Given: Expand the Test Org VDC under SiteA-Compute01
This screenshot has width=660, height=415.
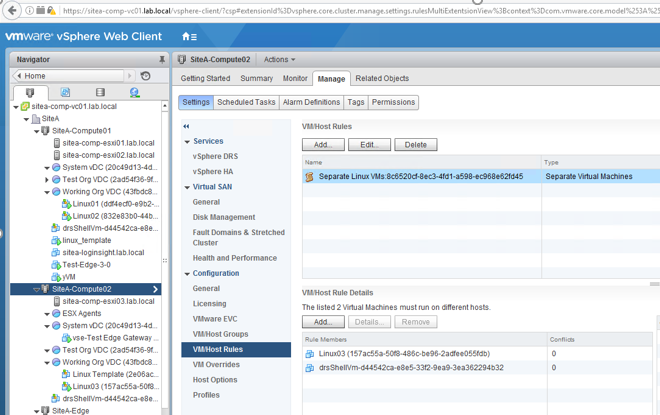Looking at the screenshot, I should (x=47, y=180).
